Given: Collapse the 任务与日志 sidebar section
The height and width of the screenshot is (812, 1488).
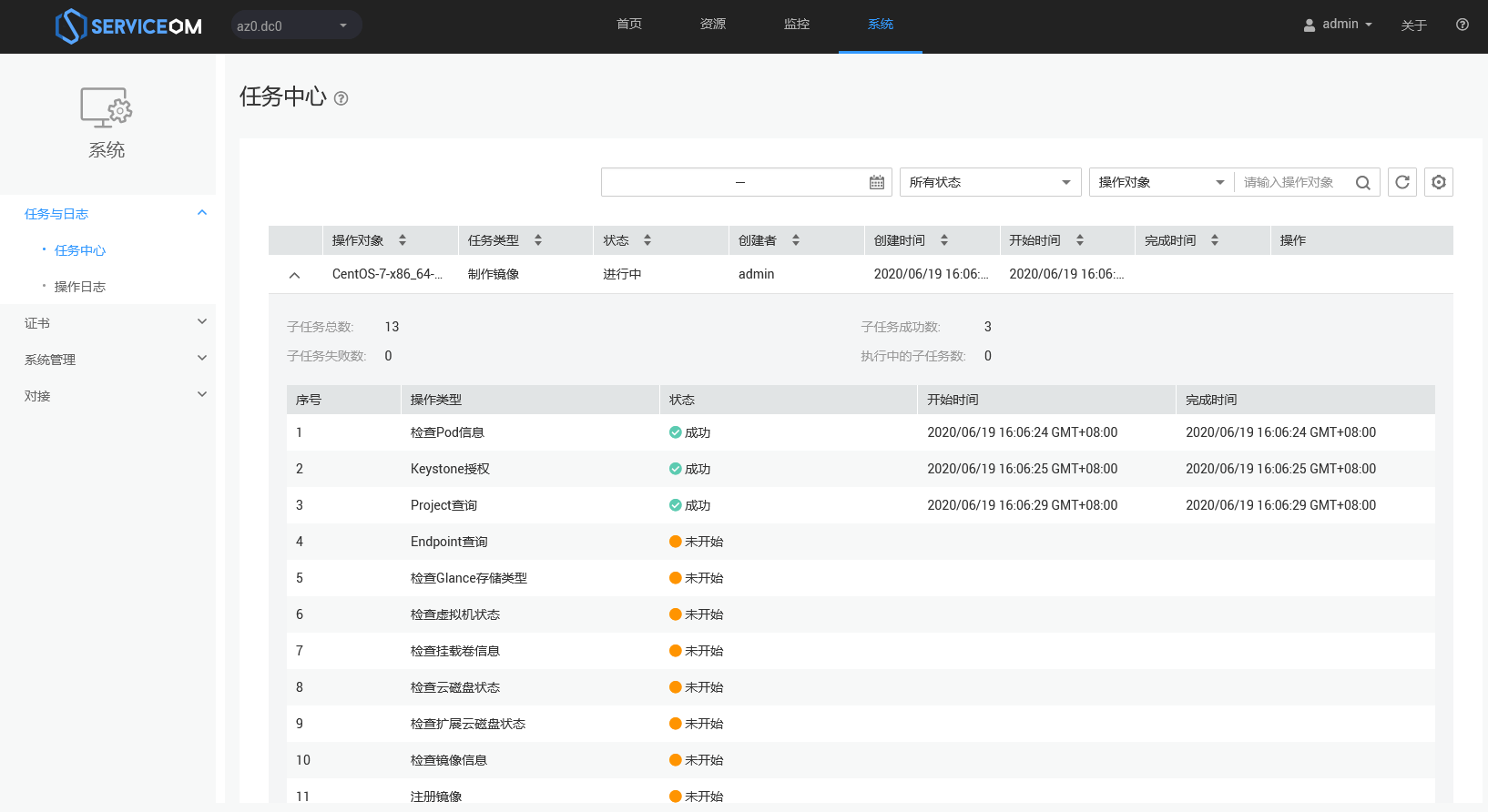Looking at the screenshot, I should tap(202, 213).
